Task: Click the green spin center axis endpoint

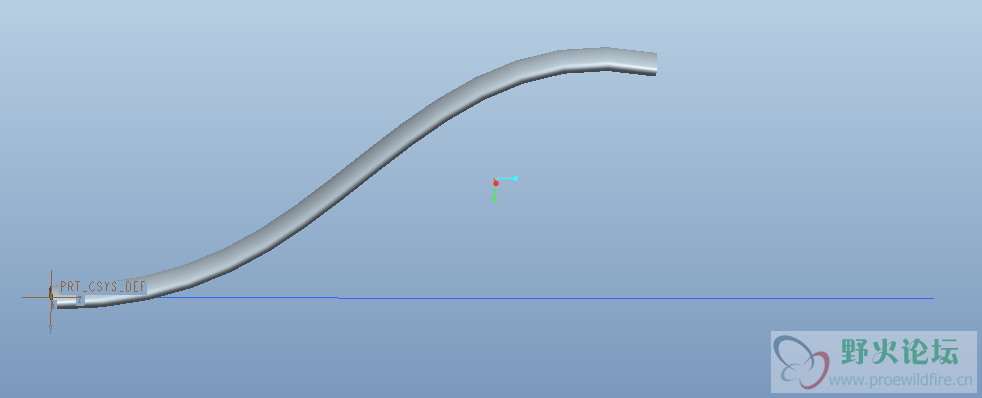Action: [494, 198]
